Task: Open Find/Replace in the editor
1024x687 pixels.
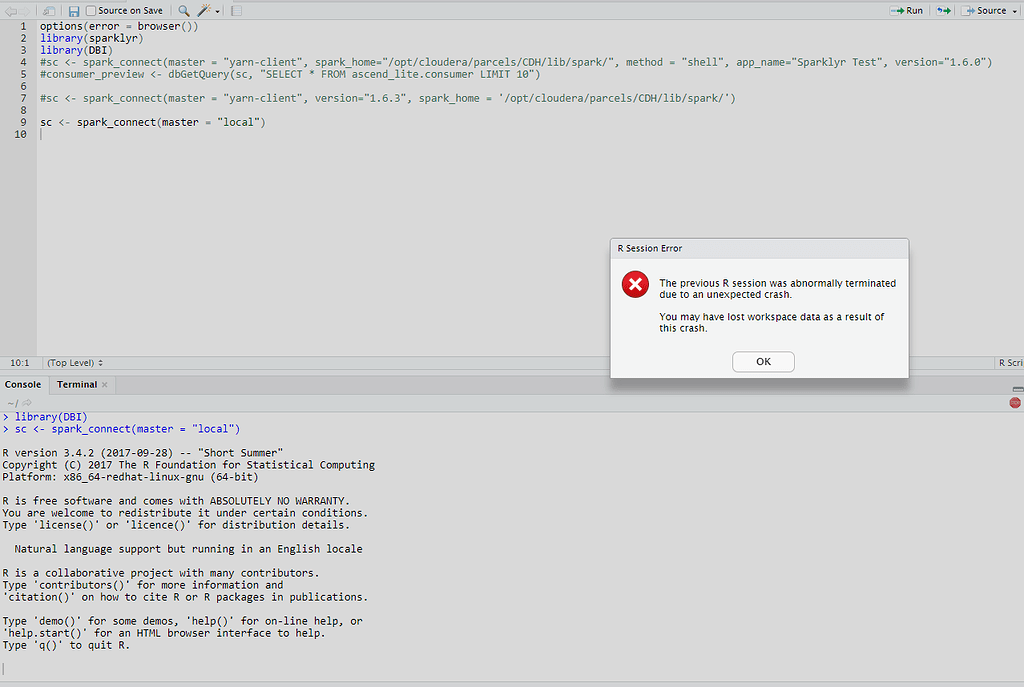Action: [x=183, y=10]
